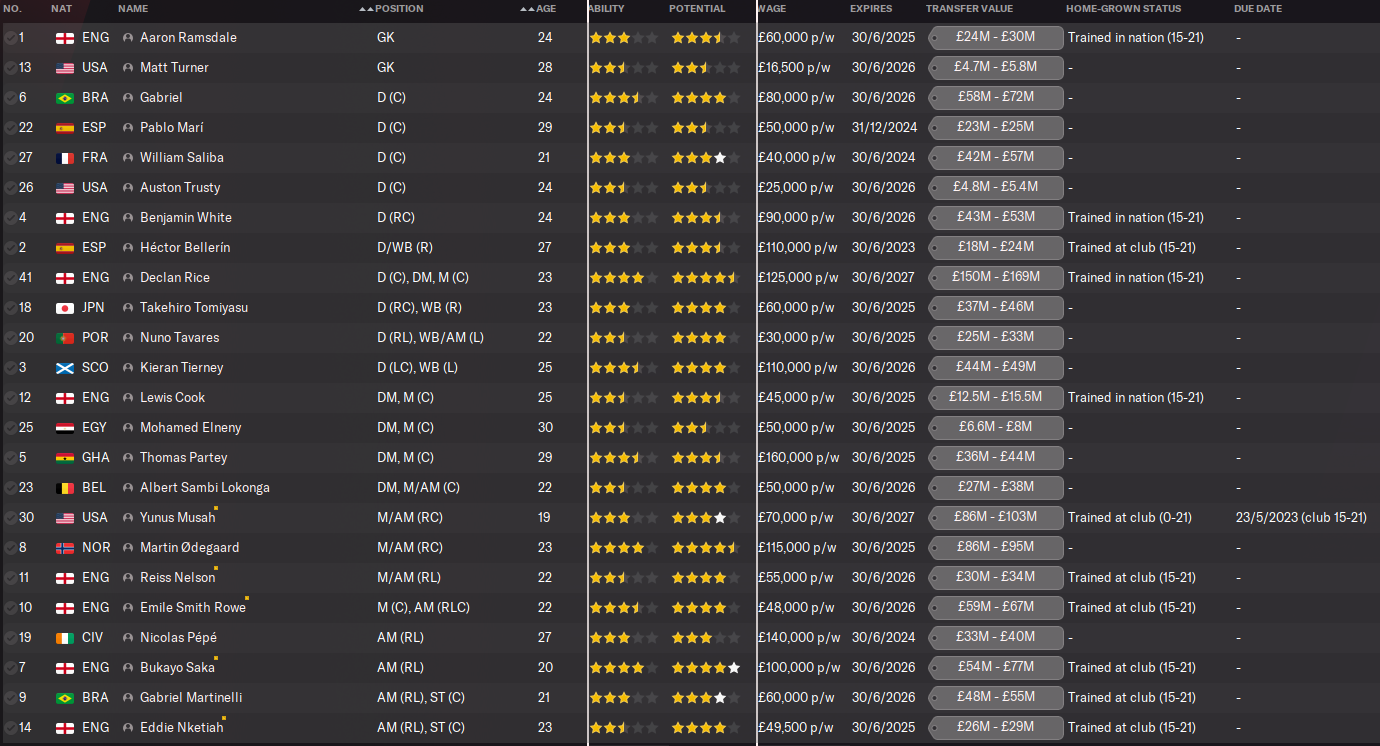
Task: Click the Brazil flag in Gabriel Martinelli's row
Action: 65,698
